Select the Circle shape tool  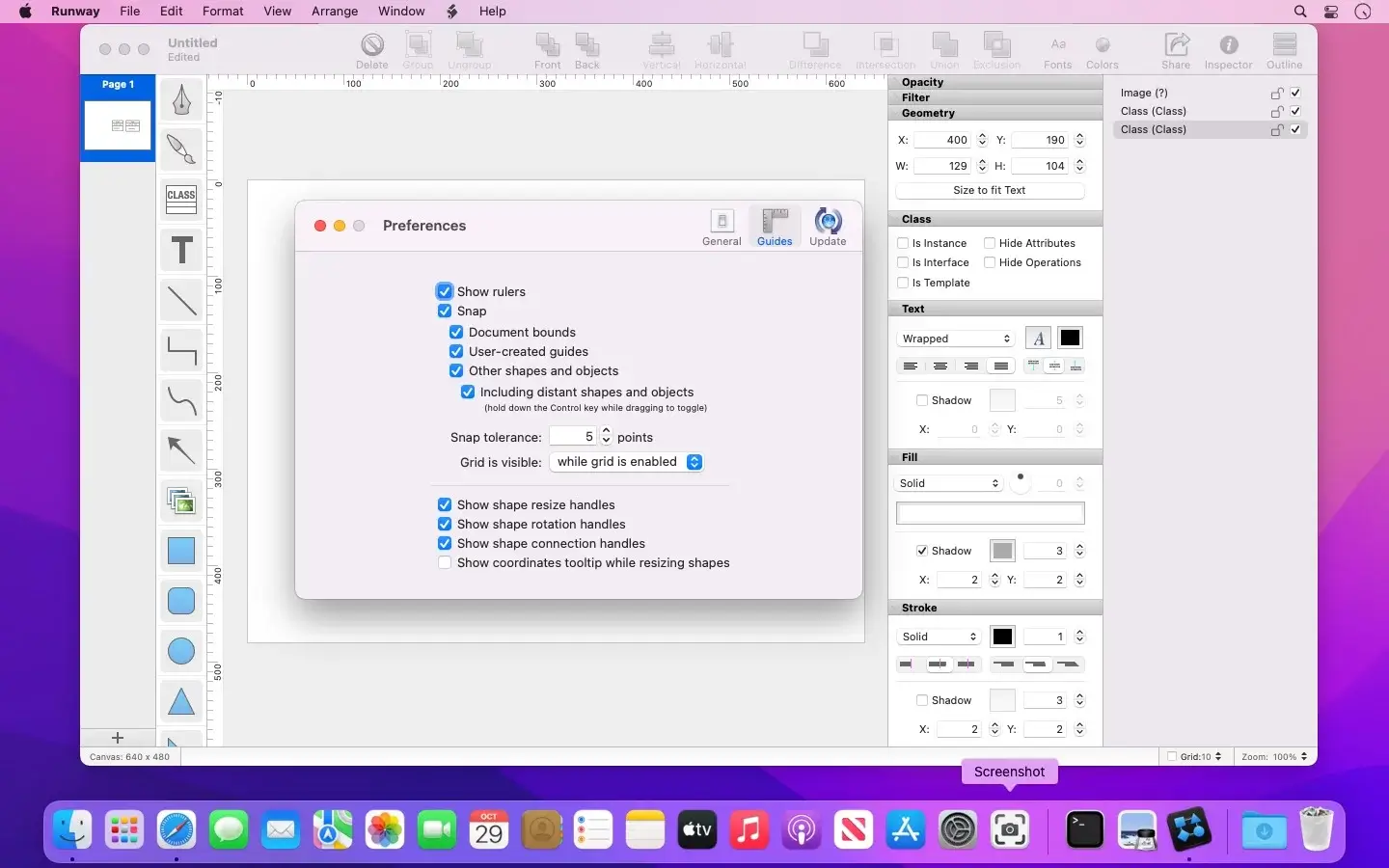181,651
